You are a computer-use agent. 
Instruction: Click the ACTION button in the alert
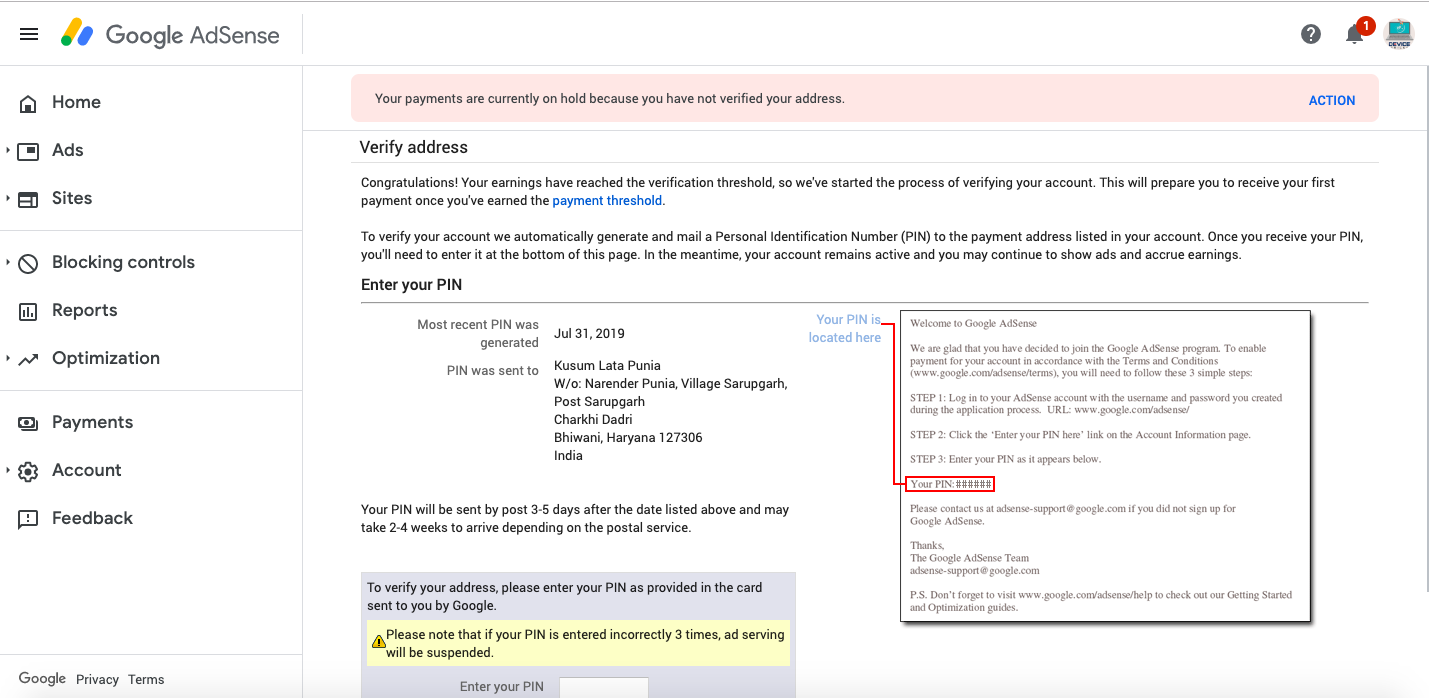pyautogui.click(x=1332, y=100)
